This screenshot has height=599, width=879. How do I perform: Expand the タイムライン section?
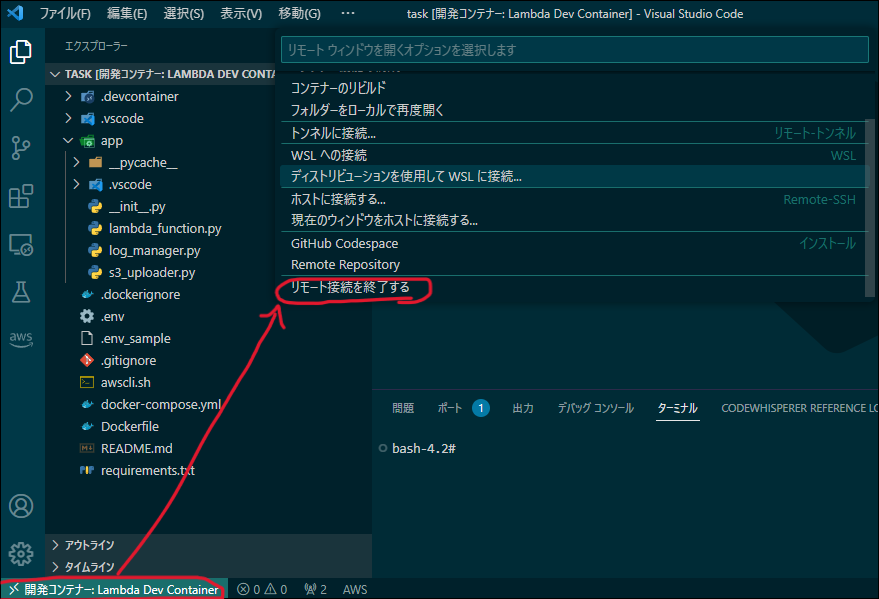[55, 567]
